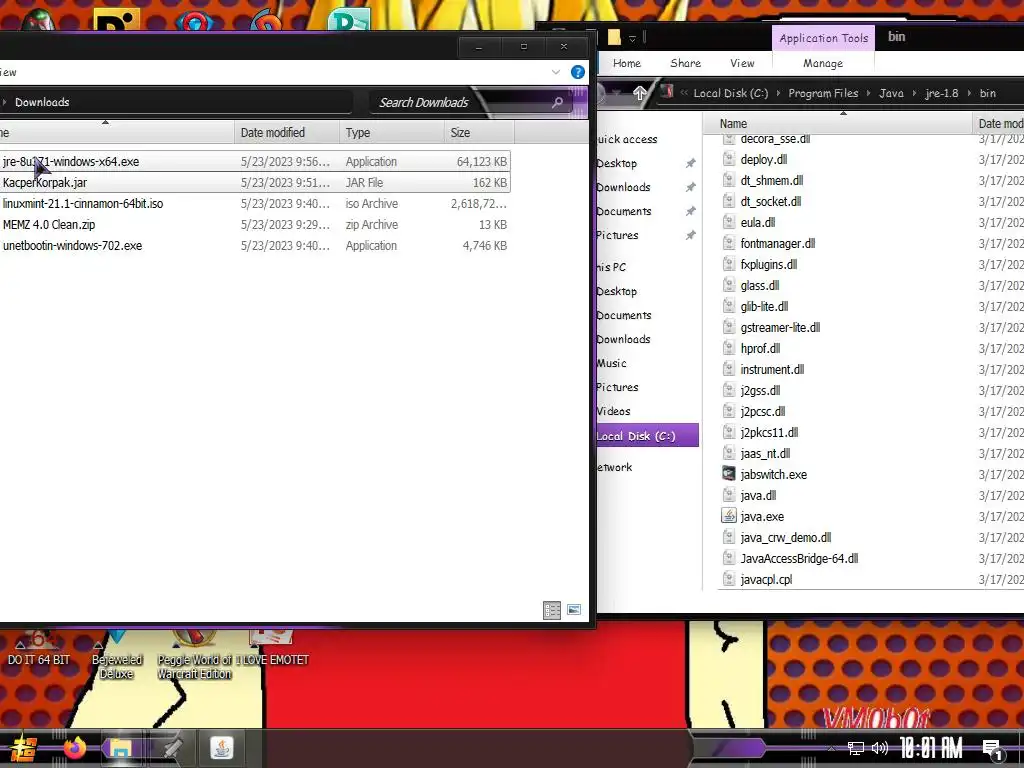Open the Home ribbon tab in bin window
This screenshot has width=1024, height=768.
point(626,63)
